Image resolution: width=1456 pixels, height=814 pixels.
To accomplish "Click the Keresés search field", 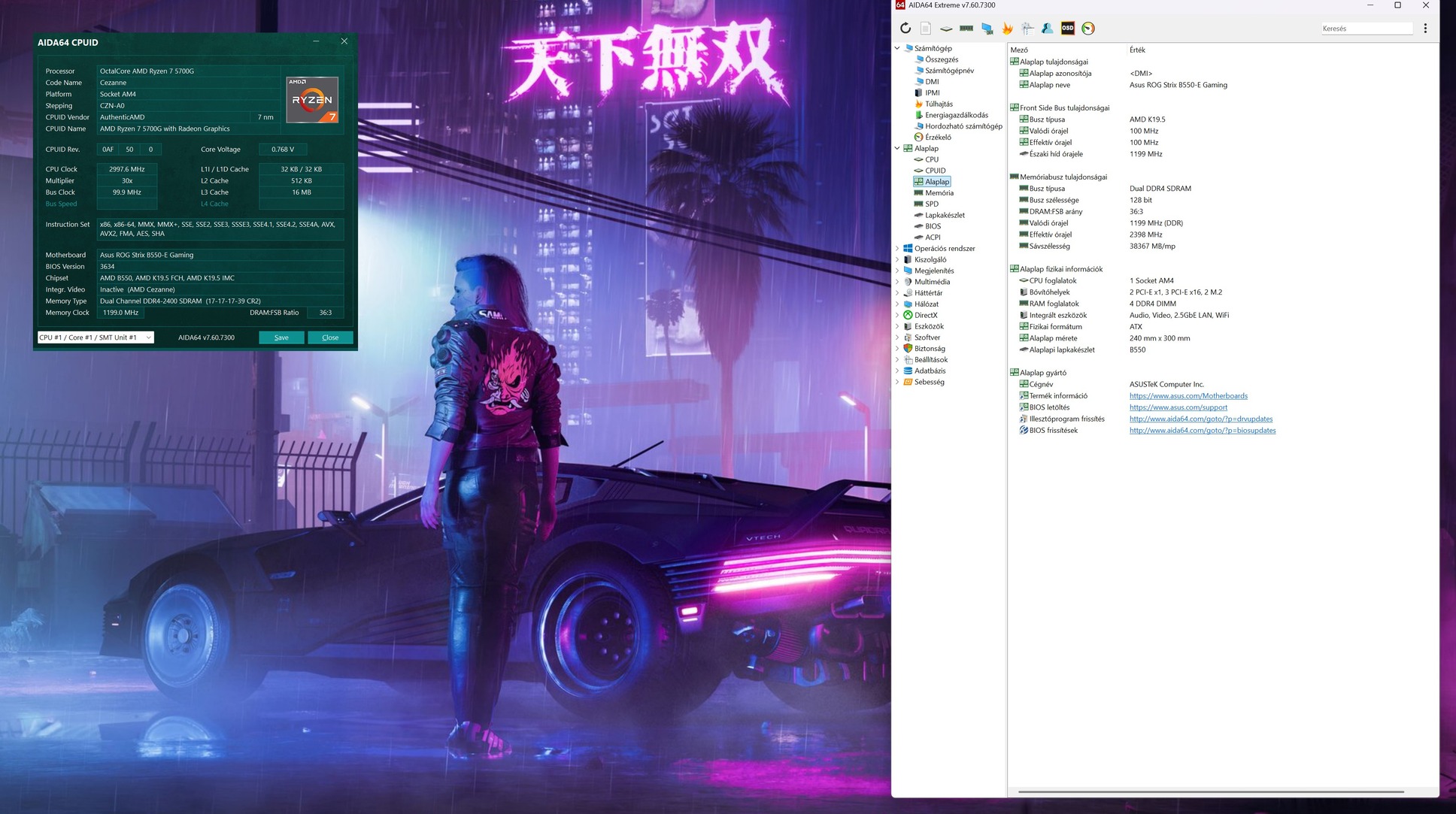I will coord(1366,29).
